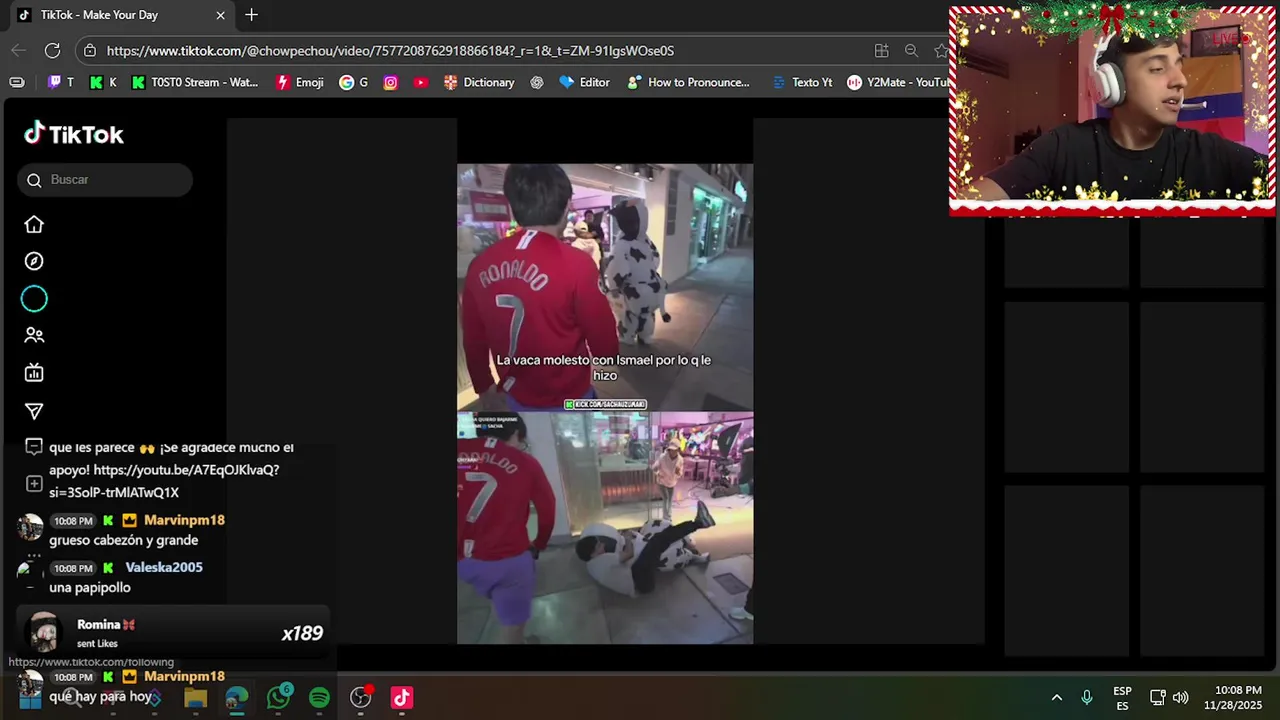Open OBS Studio from the taskbar

coord(360,697)
